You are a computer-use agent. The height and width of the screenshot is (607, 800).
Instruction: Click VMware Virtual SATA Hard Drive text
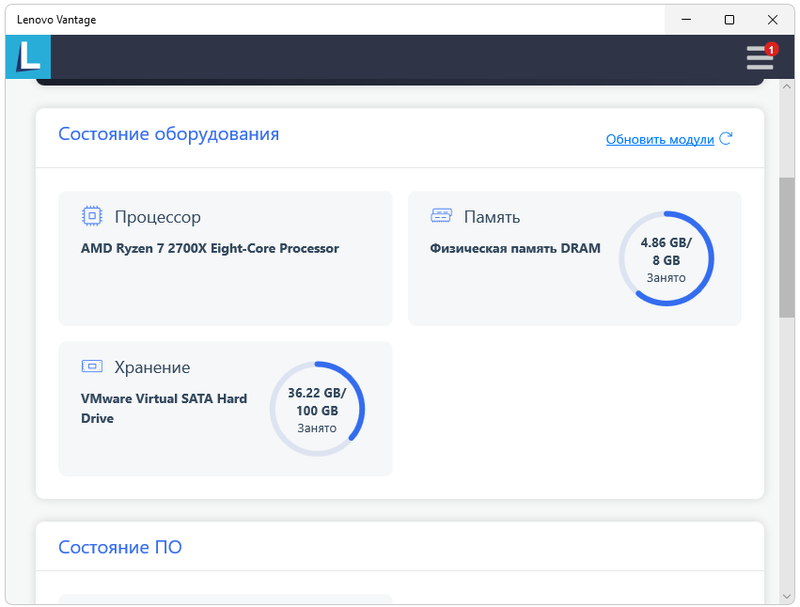click(x=163, y=408)
